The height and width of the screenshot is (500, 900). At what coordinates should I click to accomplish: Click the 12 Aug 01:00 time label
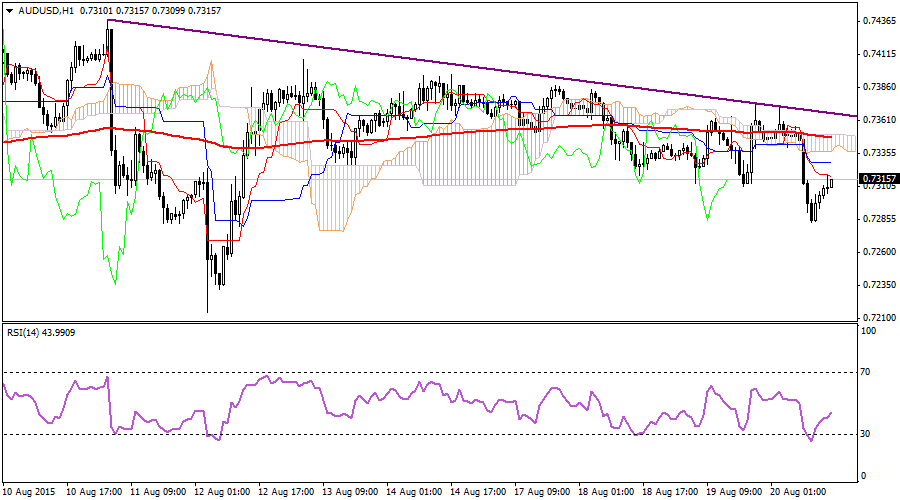224,492
